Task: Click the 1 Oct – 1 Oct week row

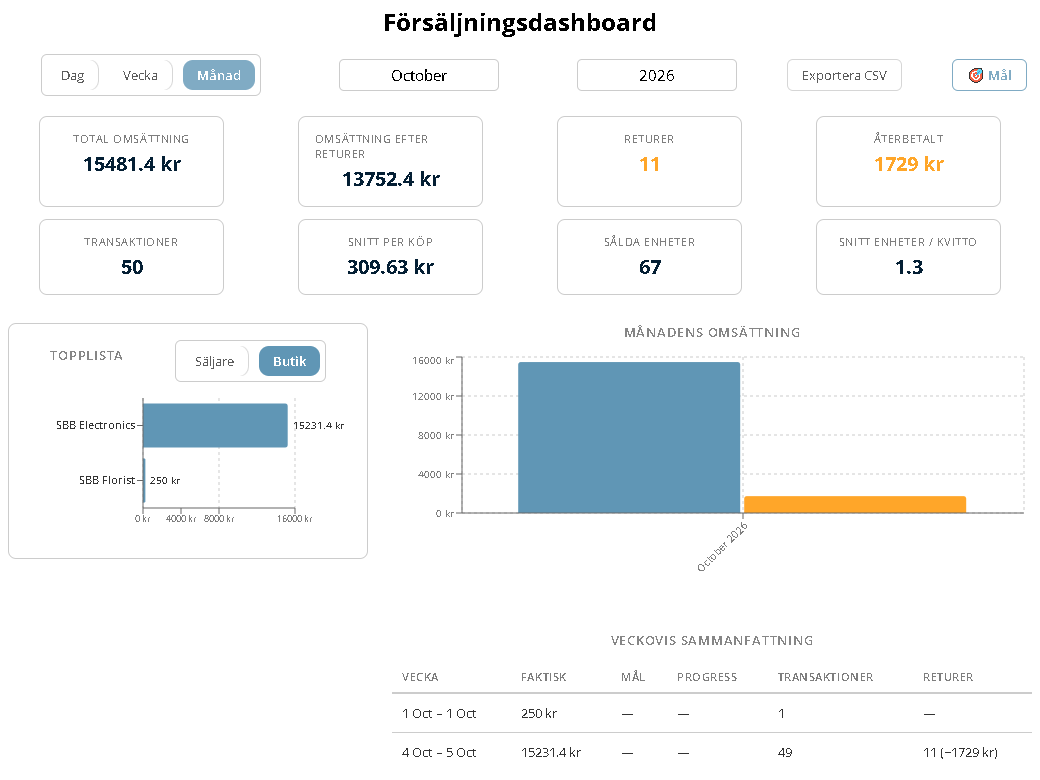Action: 712,714
